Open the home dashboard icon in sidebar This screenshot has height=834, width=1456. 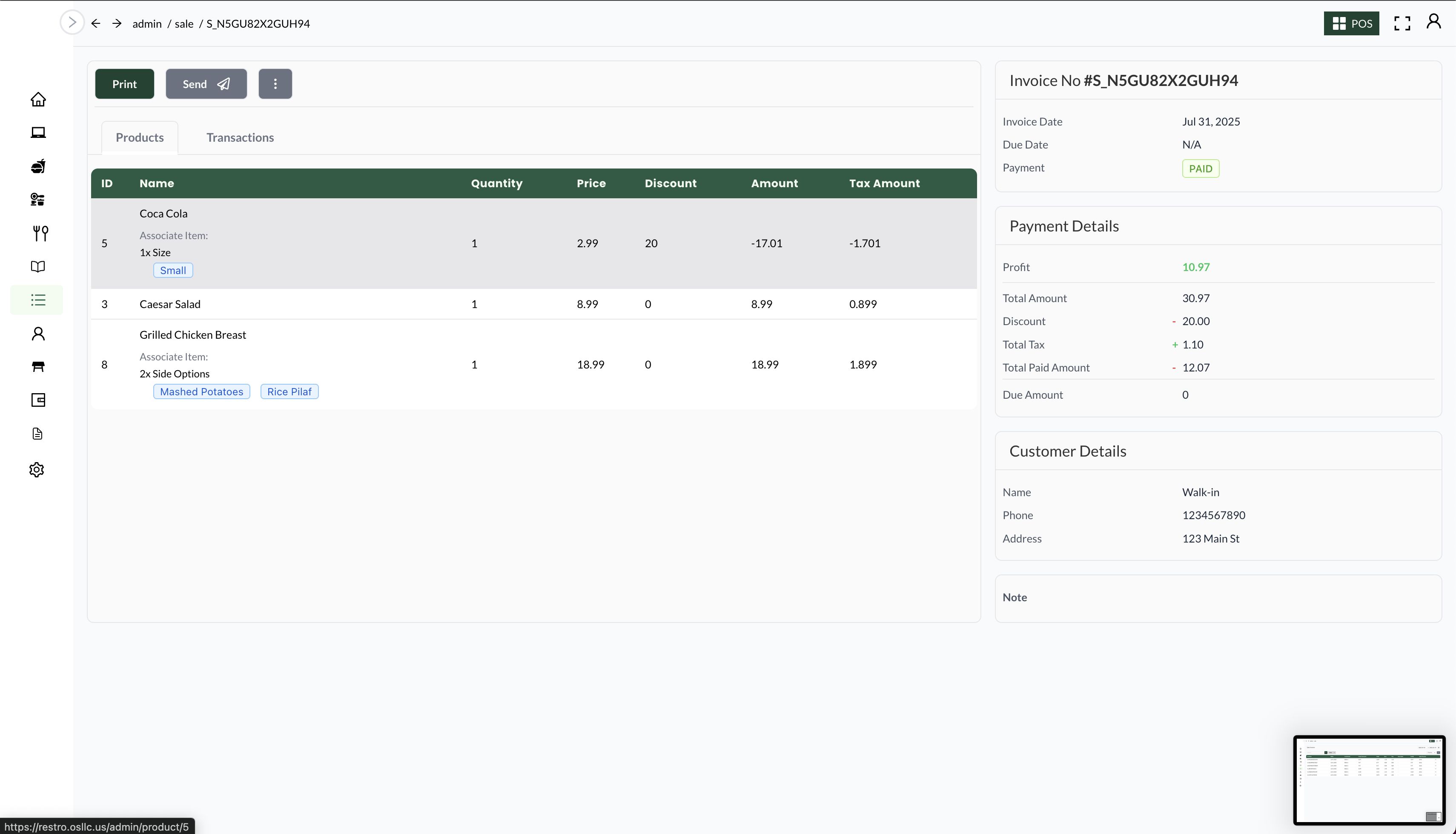click(38, 100)
